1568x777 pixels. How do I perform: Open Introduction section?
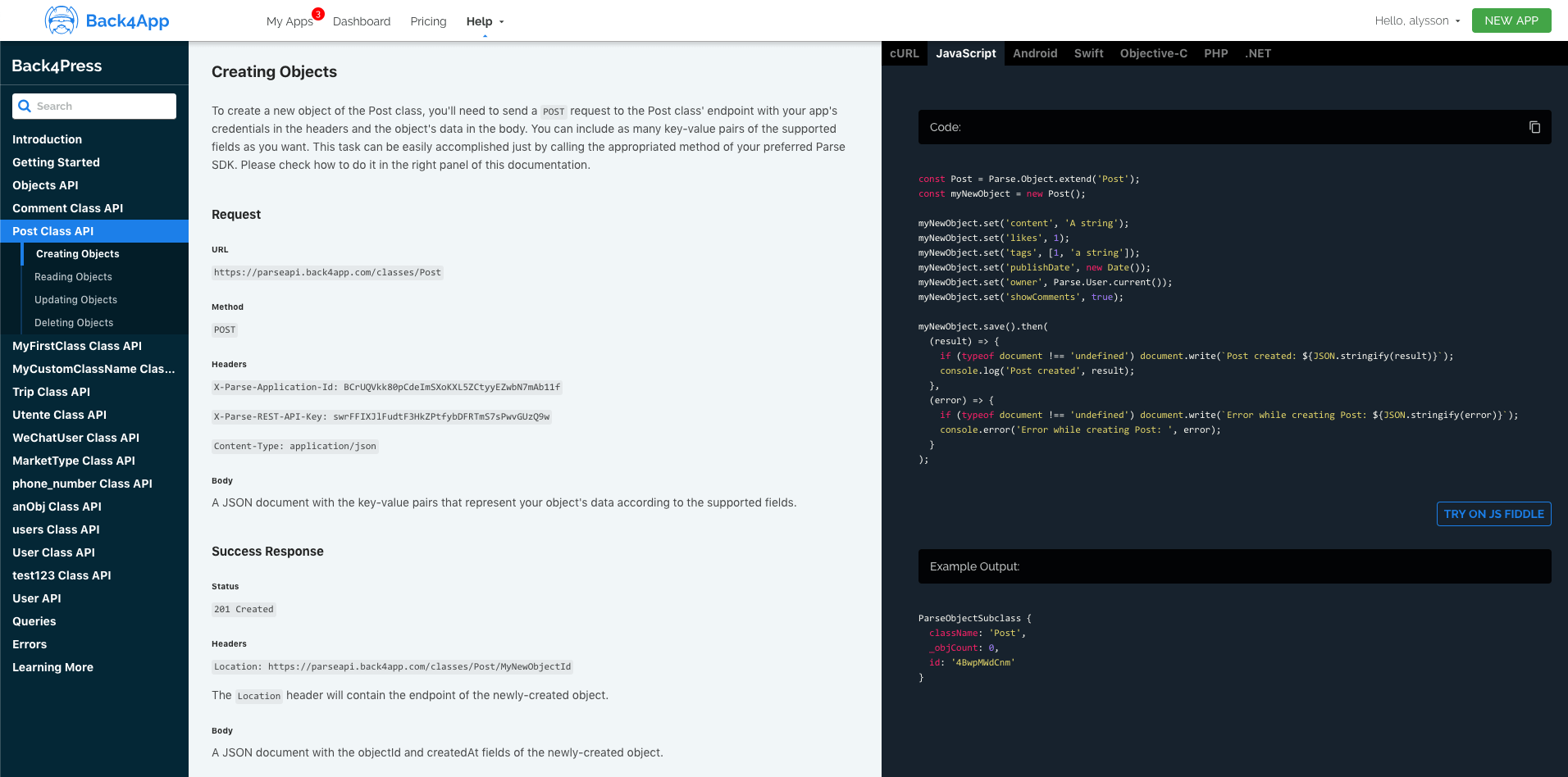tap(94, 139)
